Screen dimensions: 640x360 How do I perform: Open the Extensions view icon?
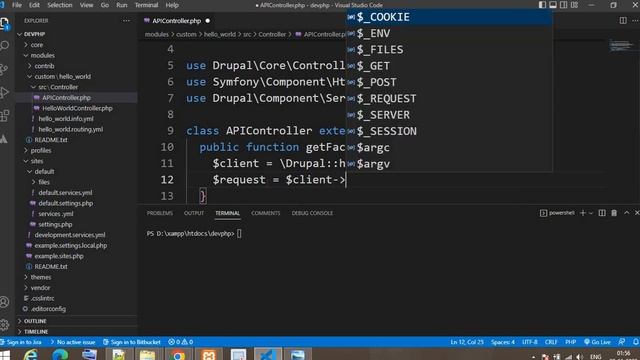[x=4, y=116]
